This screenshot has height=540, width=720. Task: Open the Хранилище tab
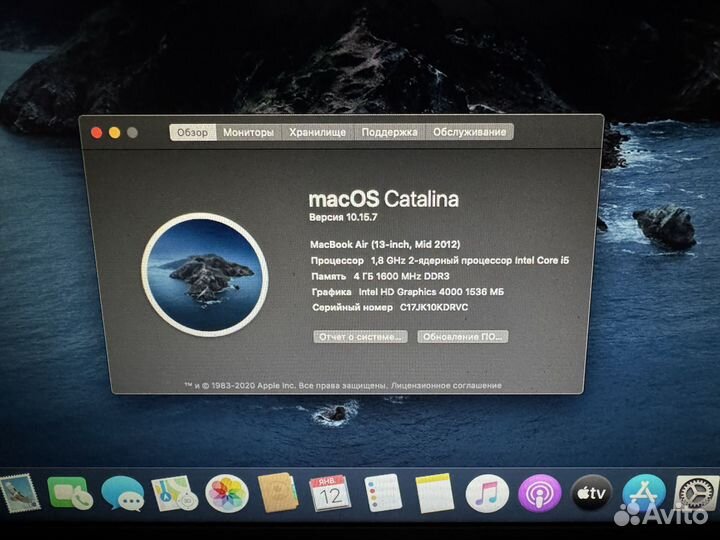click(317, 132)
